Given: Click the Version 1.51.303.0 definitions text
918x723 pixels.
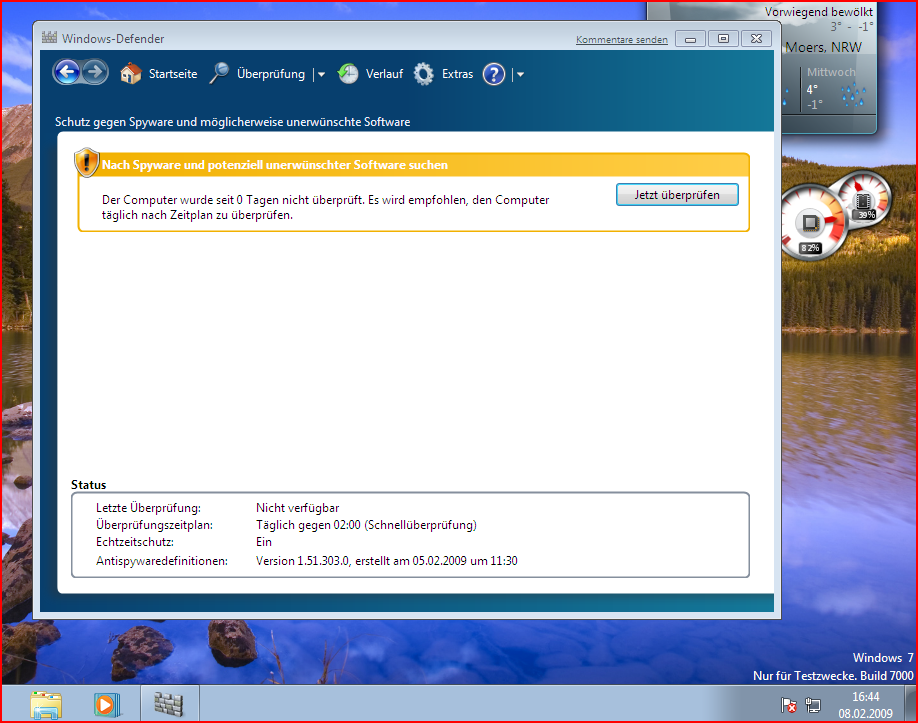Looking at the screenshot, I should click(x=386, y=561).
